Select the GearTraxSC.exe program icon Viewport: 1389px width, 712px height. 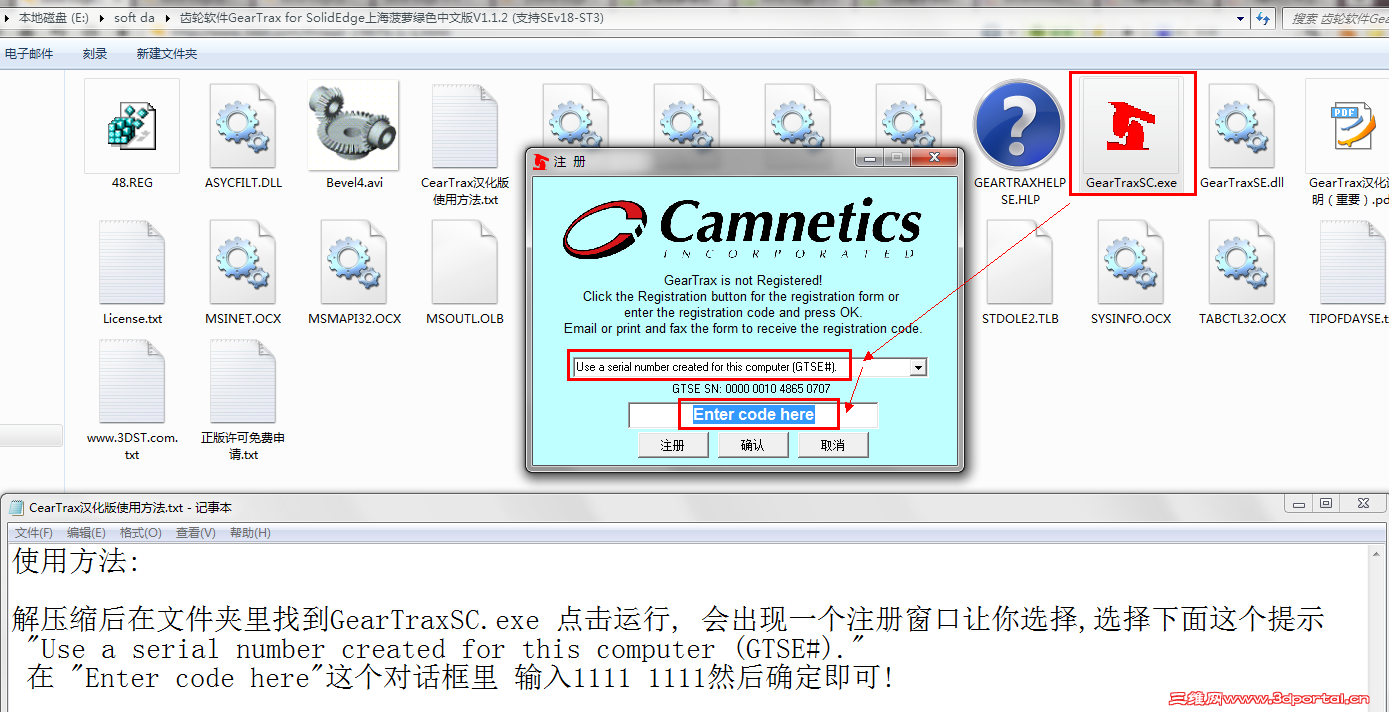point(1131,128)
